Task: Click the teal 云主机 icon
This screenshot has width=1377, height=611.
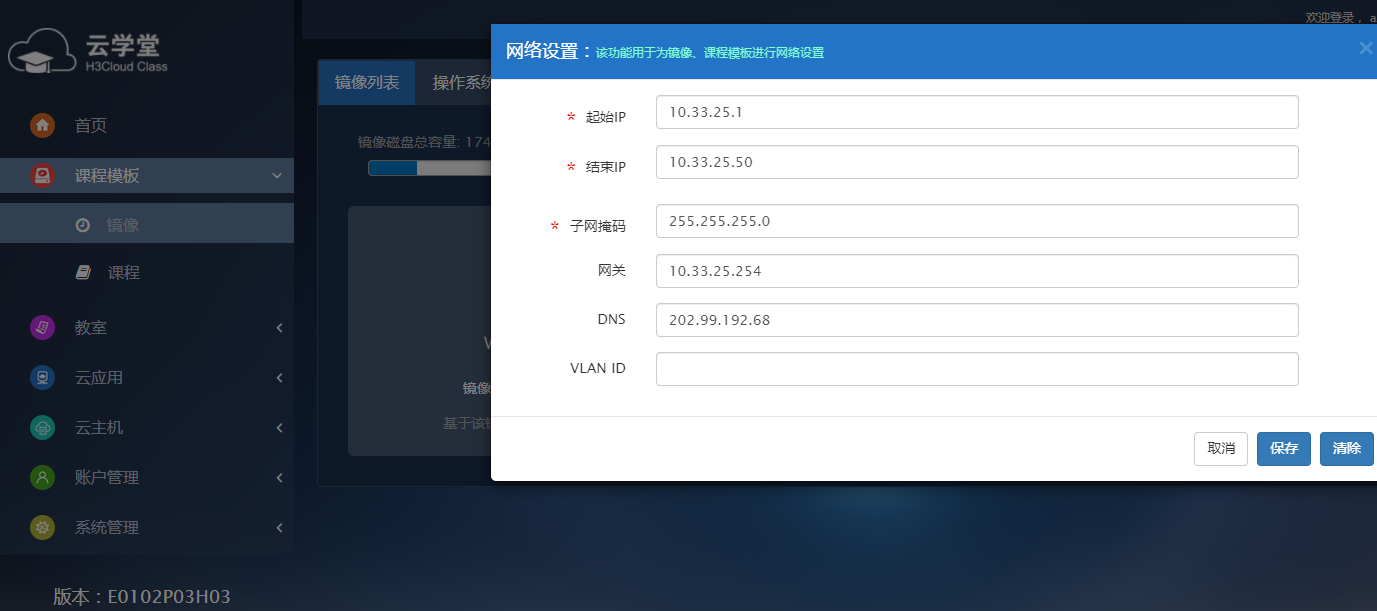Action: pyautogui.click(x=42, y=427)
